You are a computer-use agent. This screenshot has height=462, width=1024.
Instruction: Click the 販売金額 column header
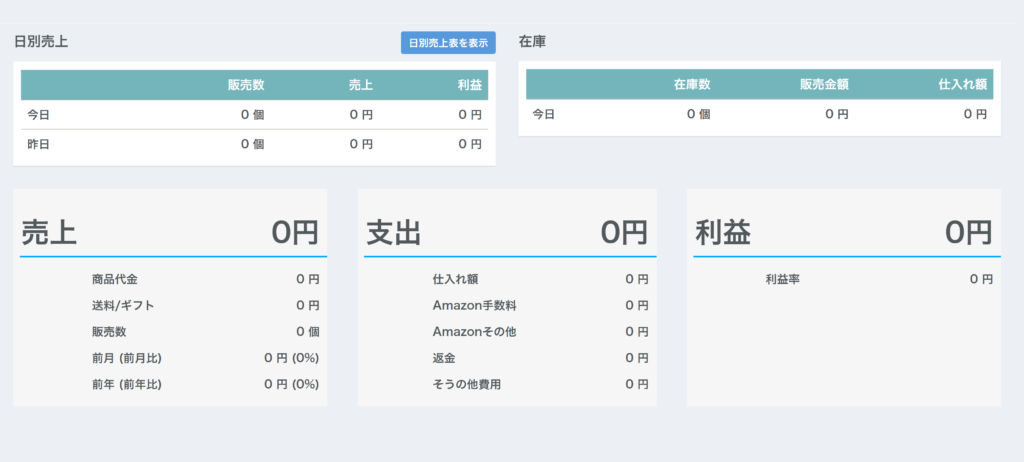coord(824,85)
